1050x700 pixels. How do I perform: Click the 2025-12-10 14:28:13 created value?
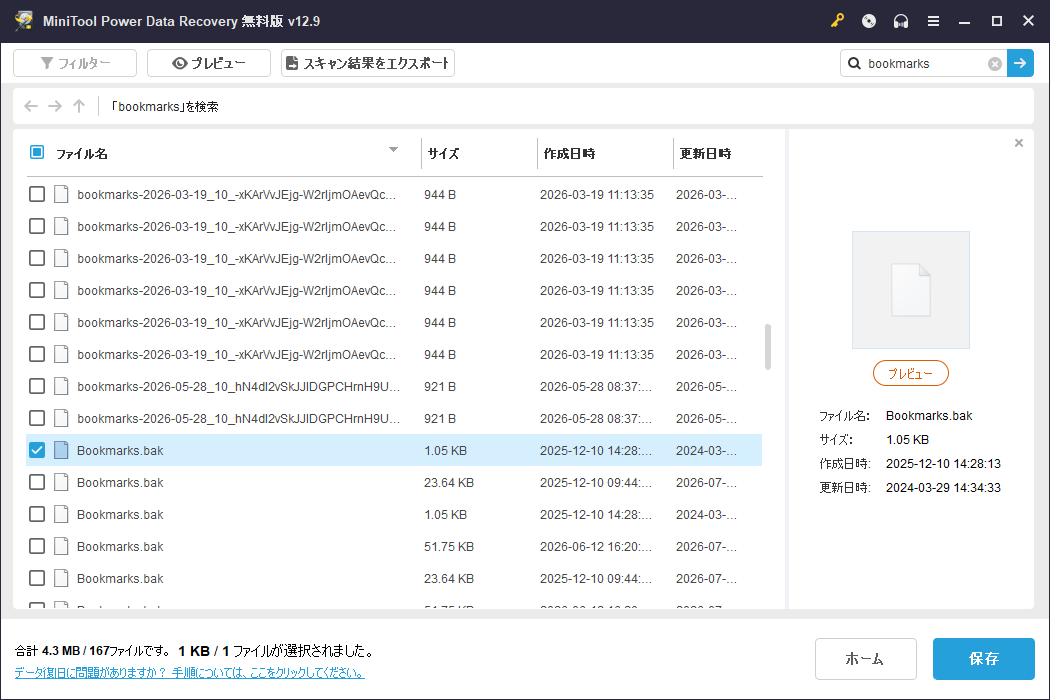point(943,464)
